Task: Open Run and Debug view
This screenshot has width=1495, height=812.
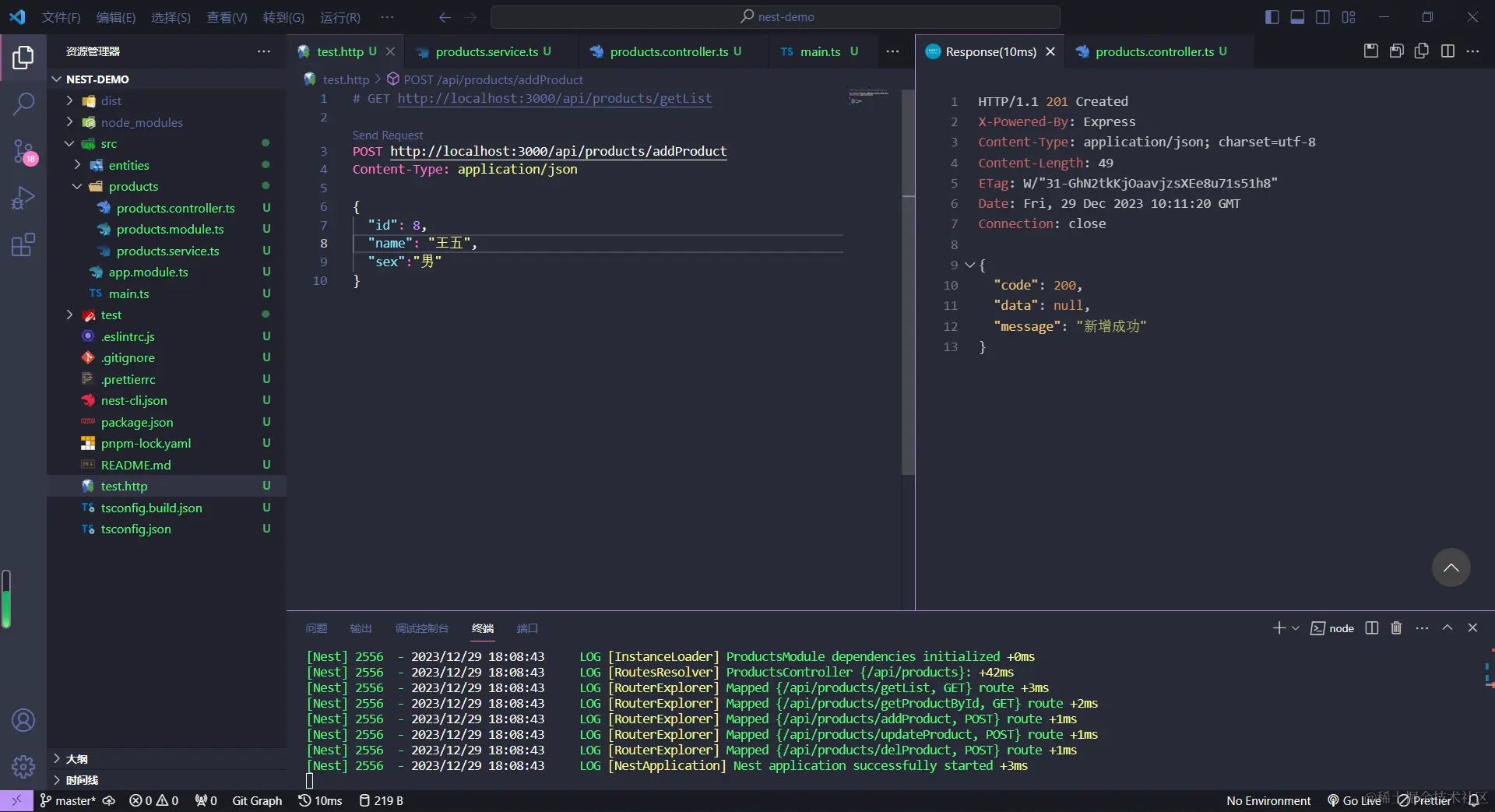Action: click(23, 198)
